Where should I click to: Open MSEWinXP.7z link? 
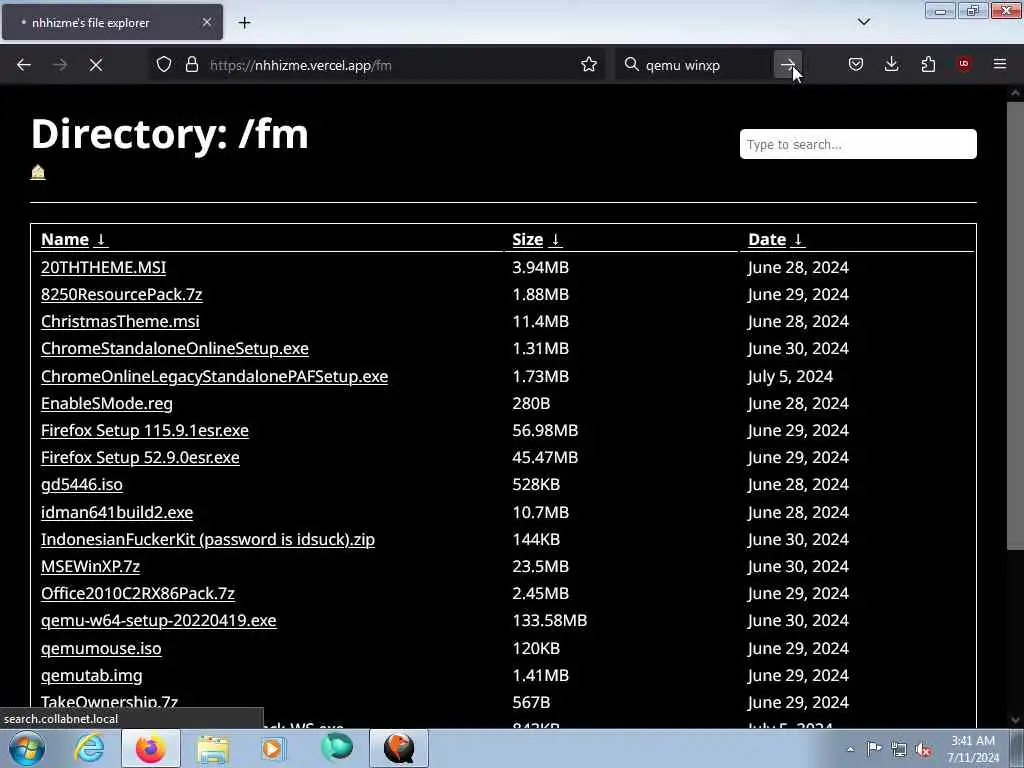[x=91, y=566]
